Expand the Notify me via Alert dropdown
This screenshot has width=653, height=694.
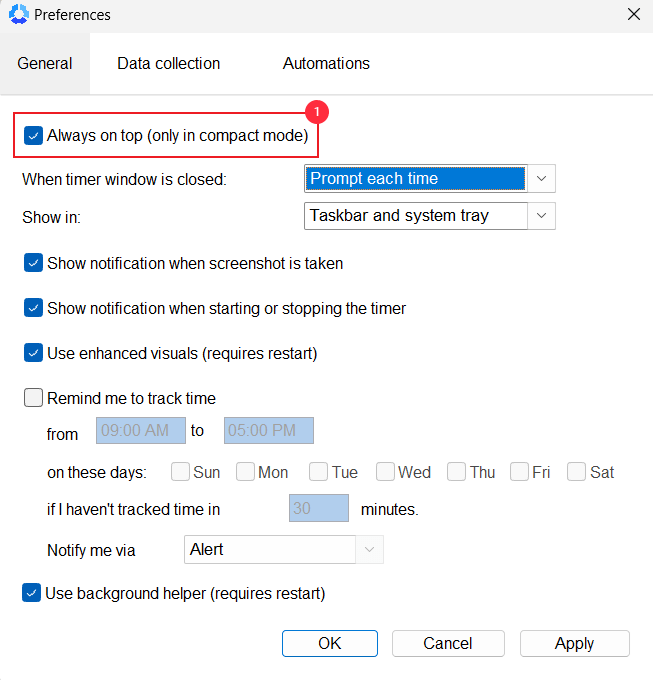click(x=369, y=550)
